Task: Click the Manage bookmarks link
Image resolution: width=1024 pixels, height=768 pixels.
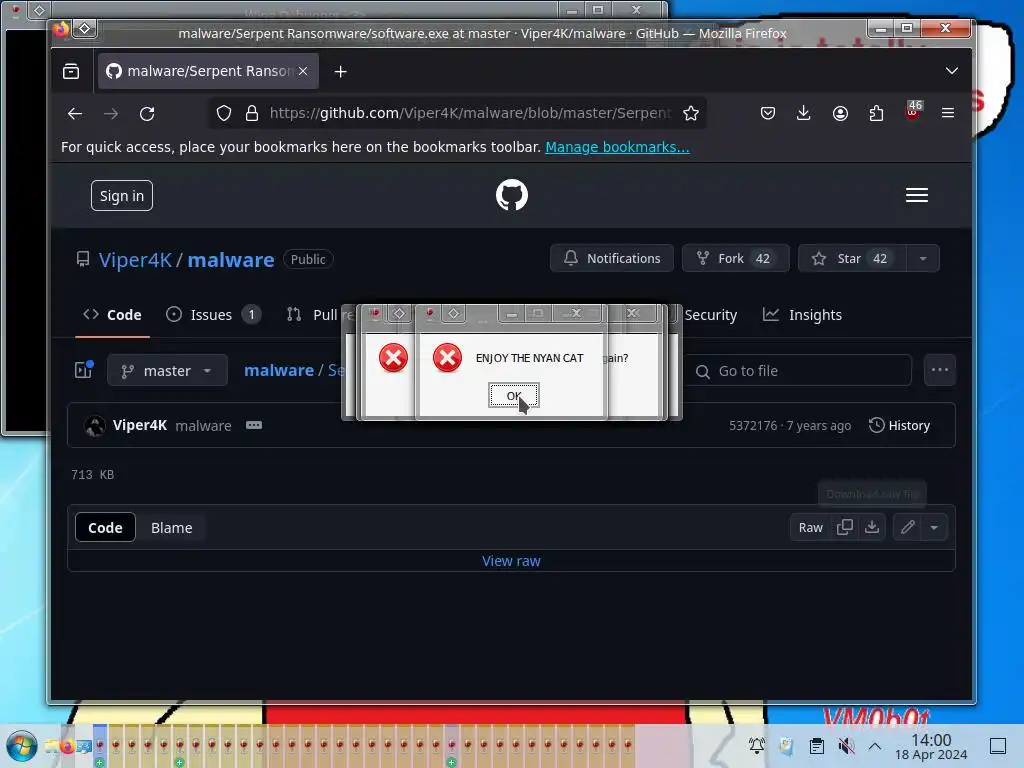Action: pyautogui.click(x=617, y=147)
